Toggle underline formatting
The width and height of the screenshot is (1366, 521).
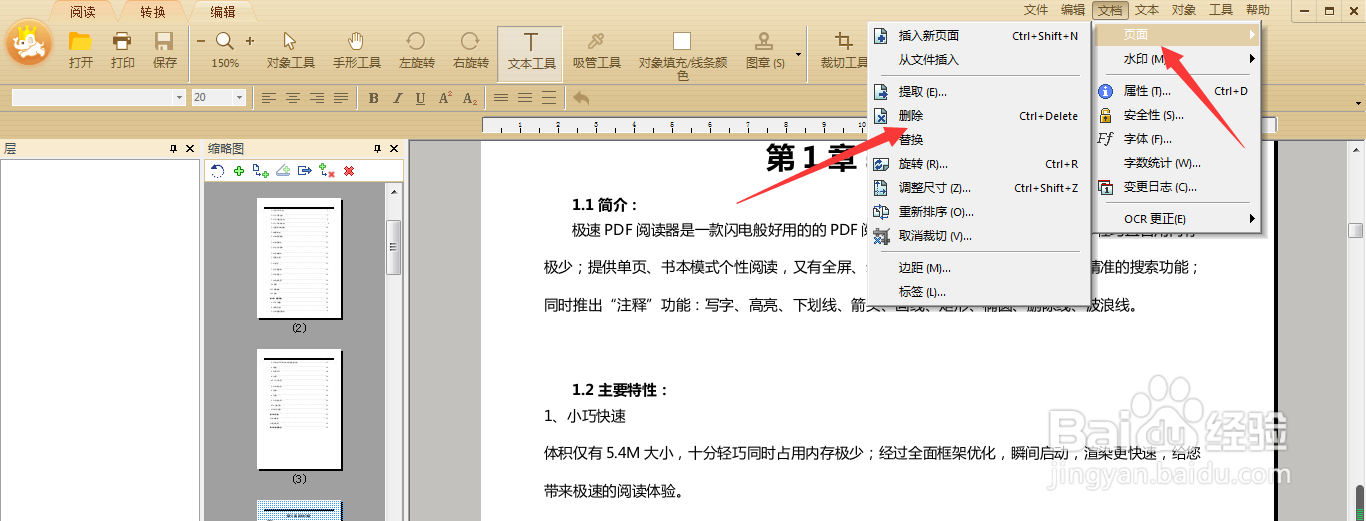coord(420,98)
